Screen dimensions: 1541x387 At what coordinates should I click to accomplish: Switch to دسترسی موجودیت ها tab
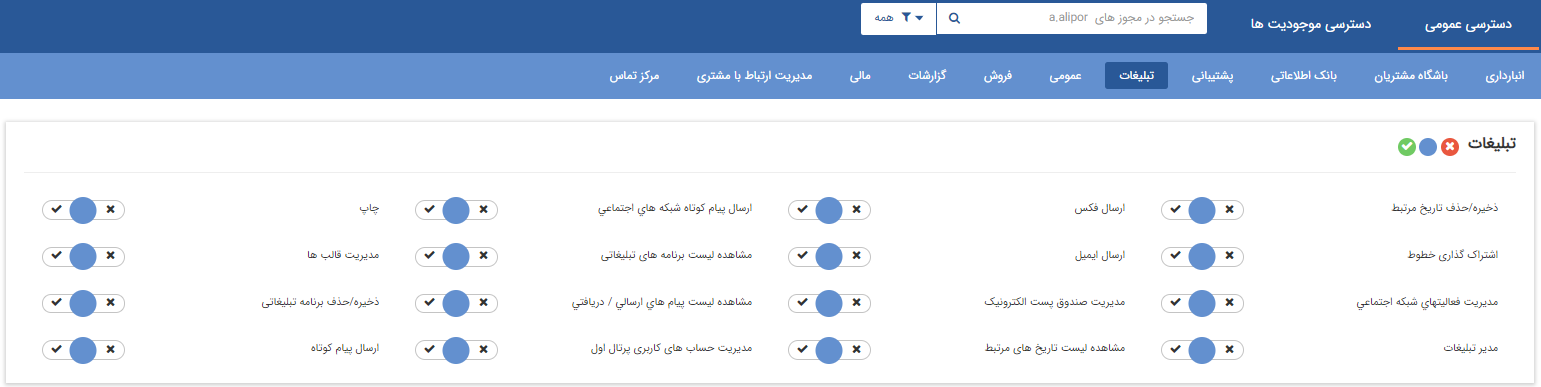(x=1295, y=24)
